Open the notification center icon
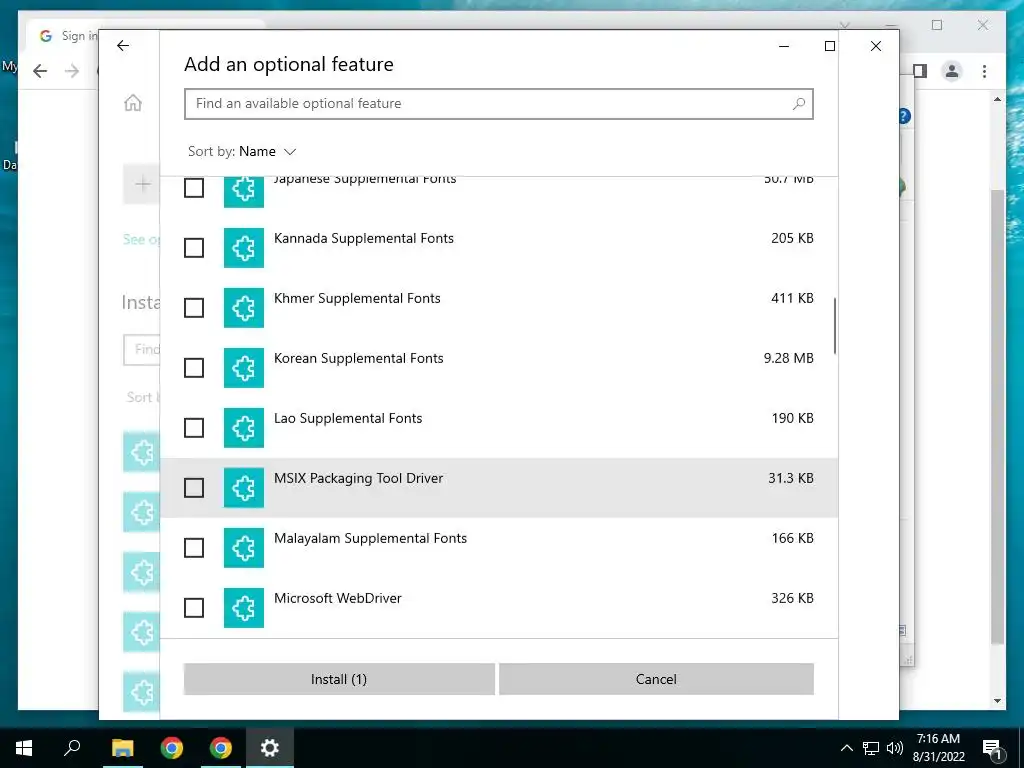This screenshot has width=1024, height=768. (992, 748)
